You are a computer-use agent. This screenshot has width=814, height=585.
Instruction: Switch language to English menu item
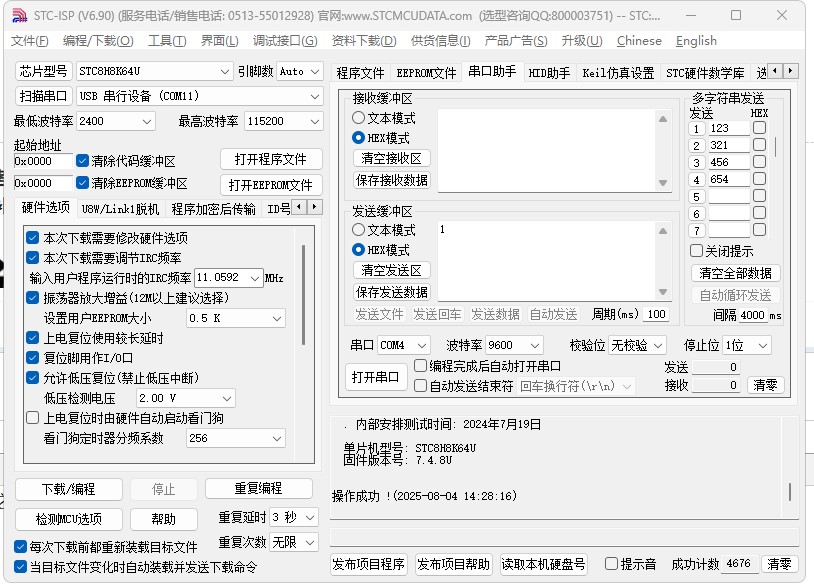[x=696, y=40]
